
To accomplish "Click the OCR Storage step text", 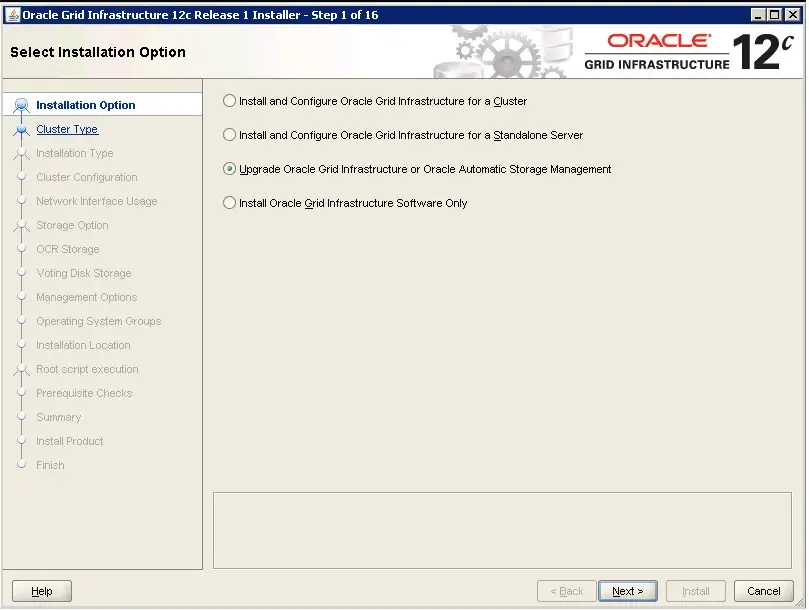I will (68, 249).
